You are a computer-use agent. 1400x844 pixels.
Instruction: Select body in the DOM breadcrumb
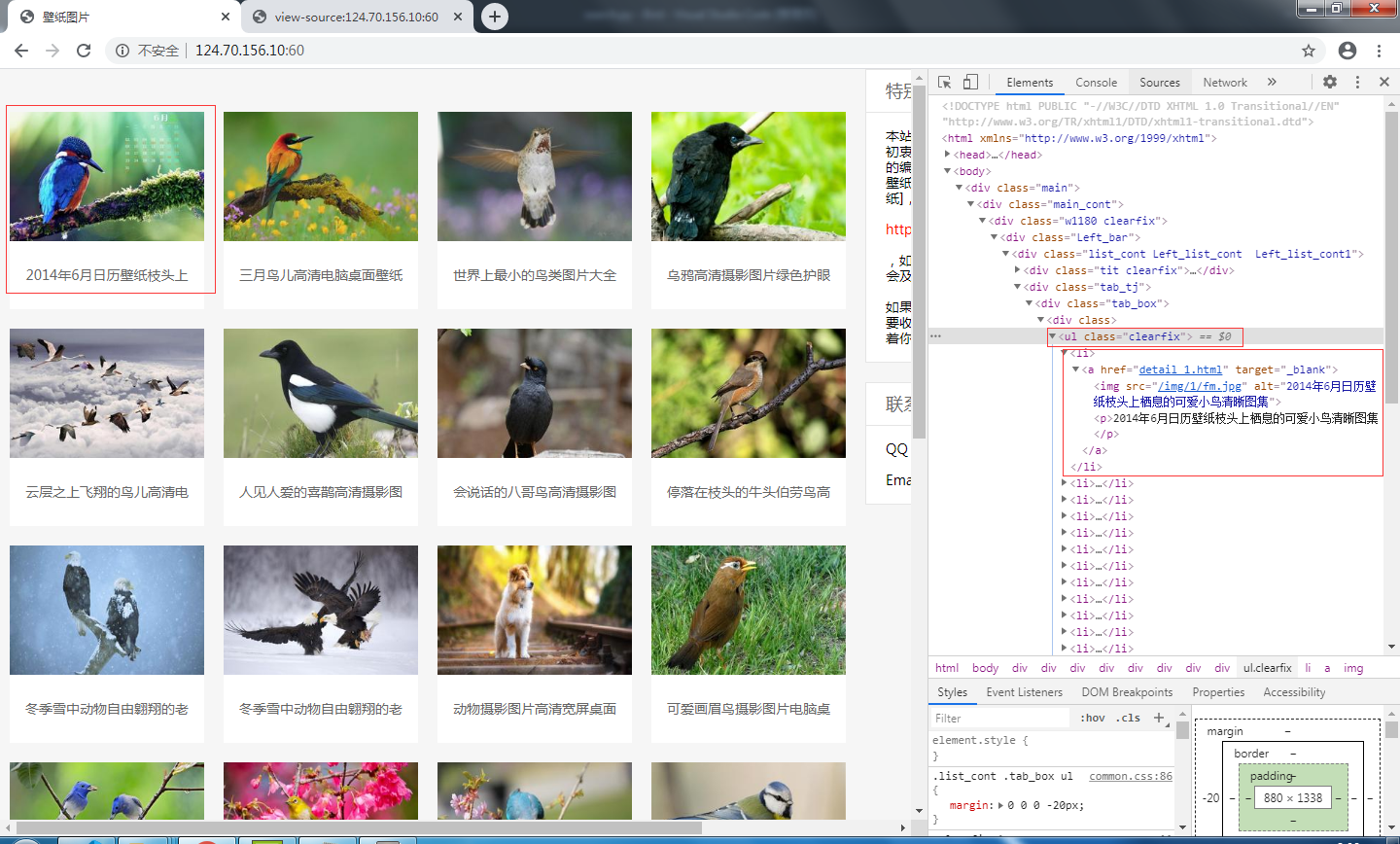tap(985, 668)
